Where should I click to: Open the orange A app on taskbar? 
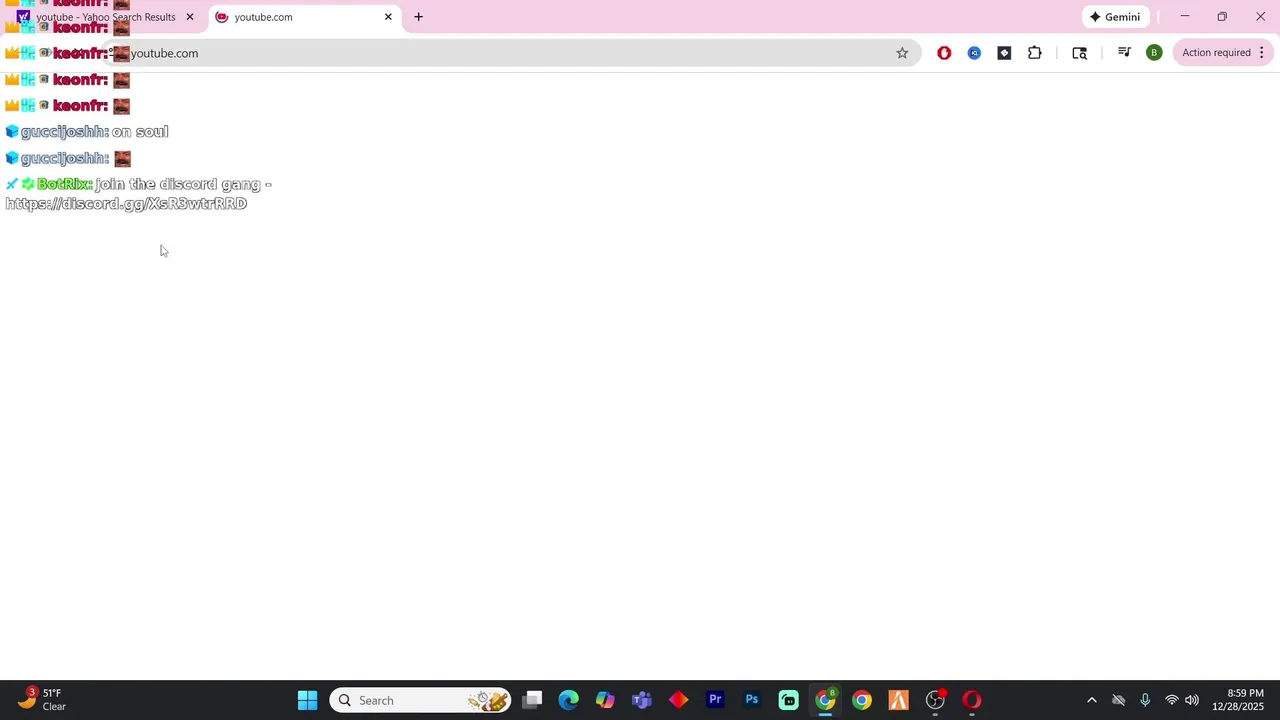(x=898, y=700)
